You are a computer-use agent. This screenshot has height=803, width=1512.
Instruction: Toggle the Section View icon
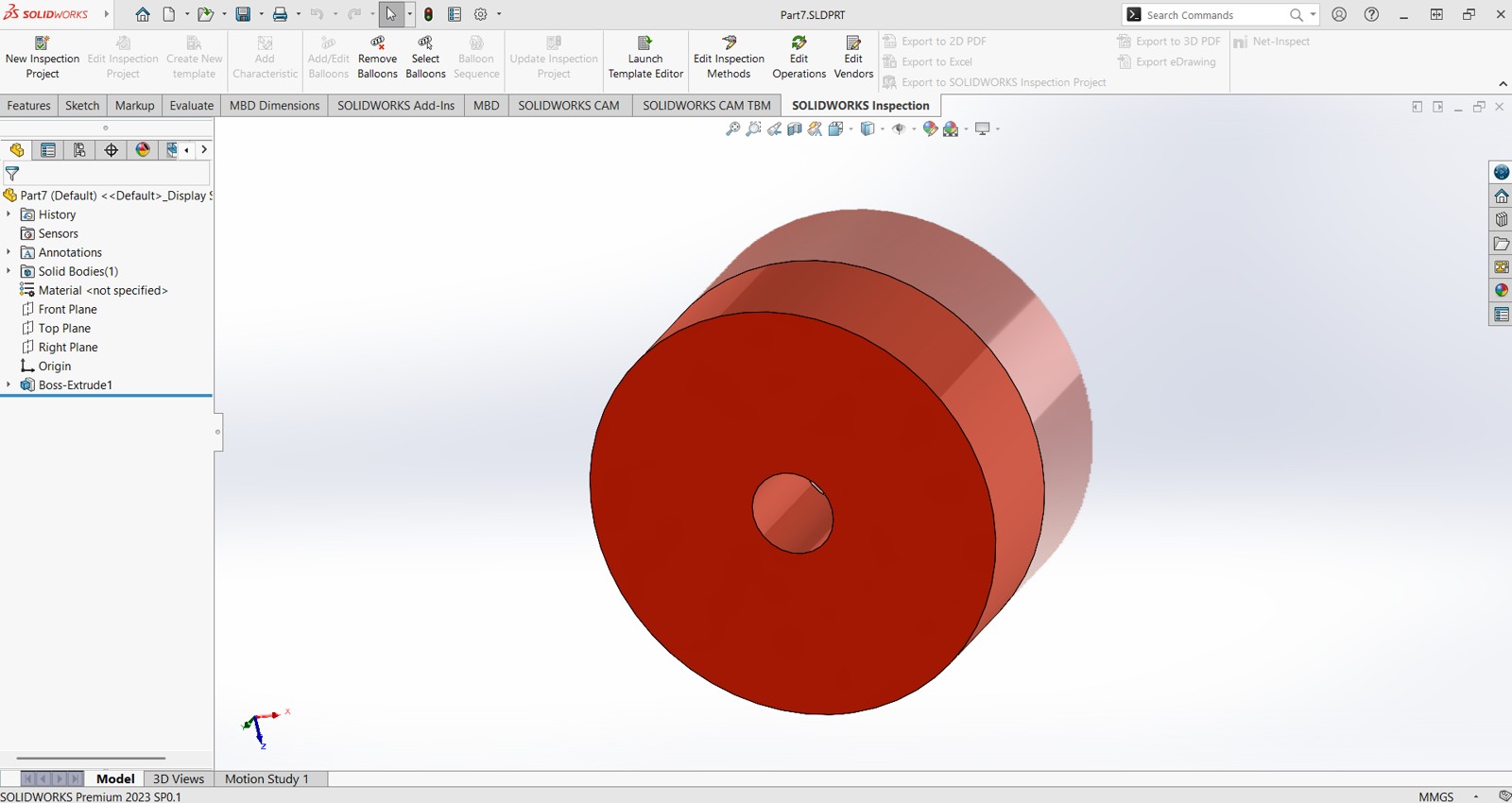pos(795,129)
